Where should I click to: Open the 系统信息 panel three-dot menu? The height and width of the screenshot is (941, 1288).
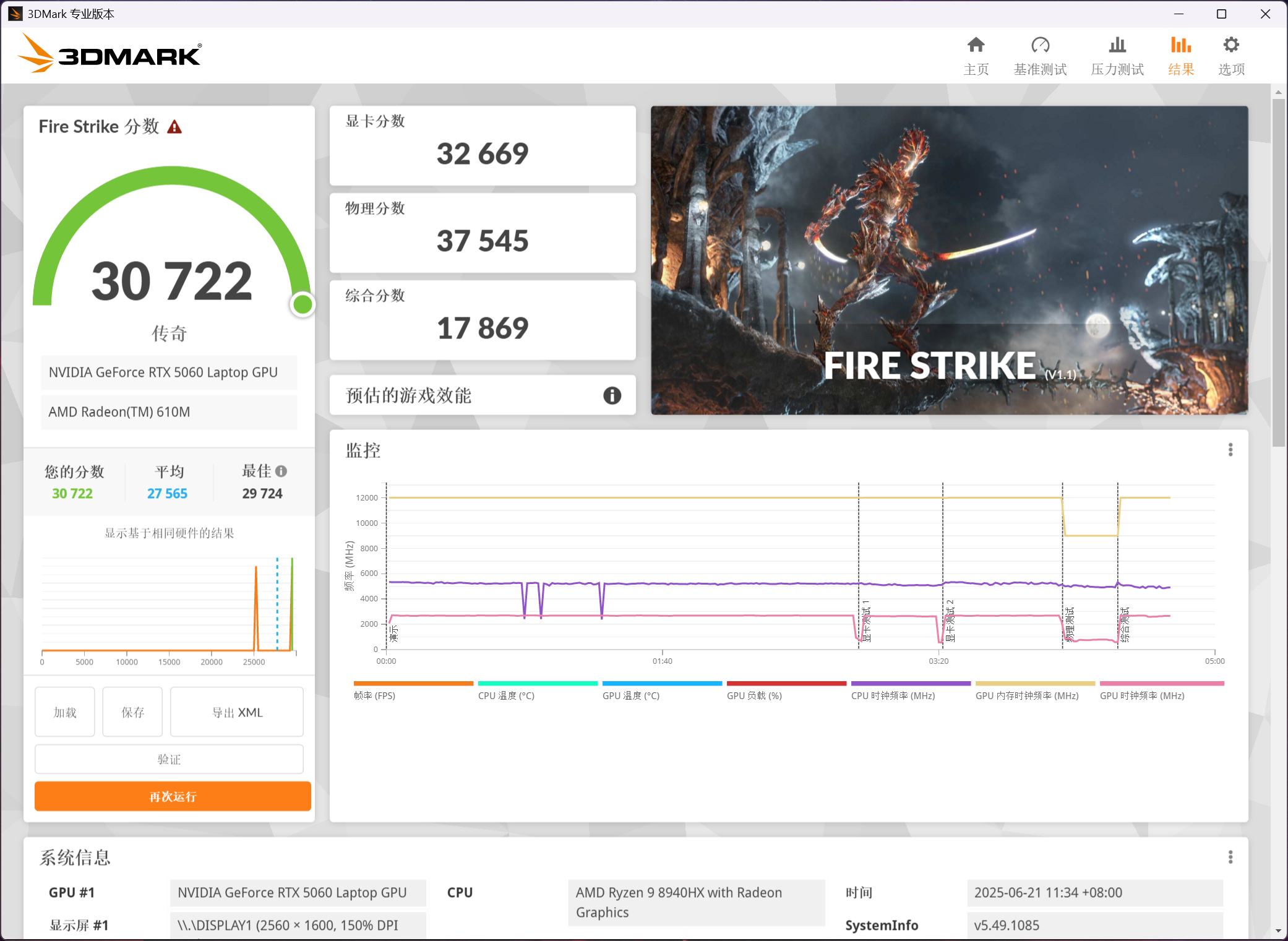[x=1230, y=857]
